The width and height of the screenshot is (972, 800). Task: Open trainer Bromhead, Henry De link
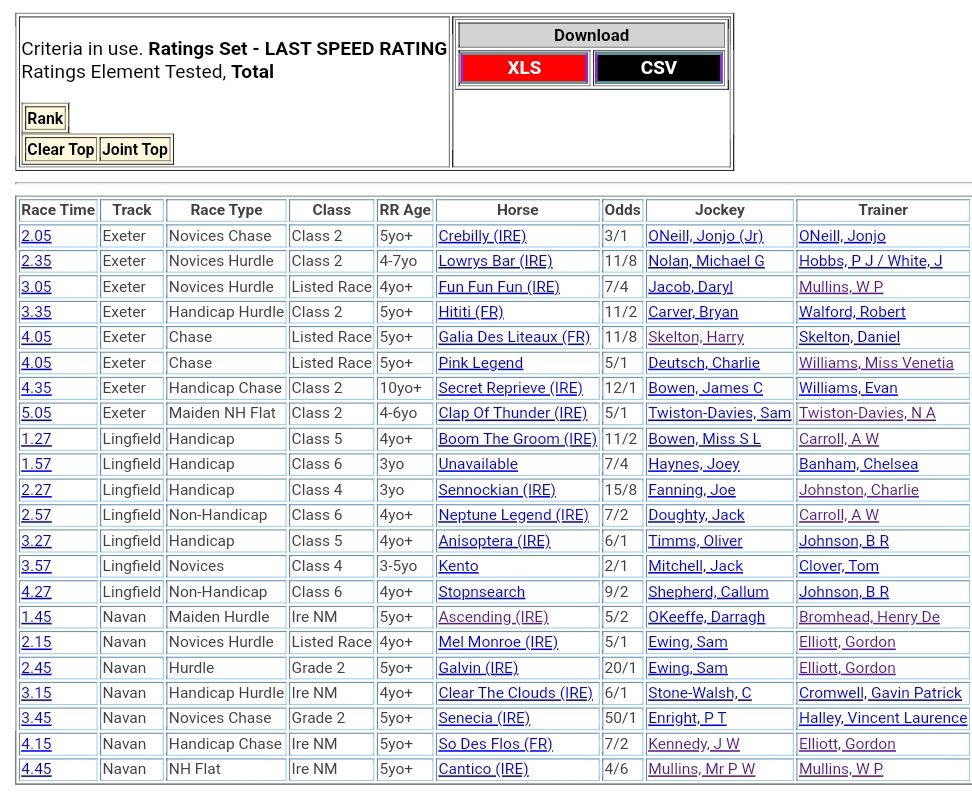[869, 617]
